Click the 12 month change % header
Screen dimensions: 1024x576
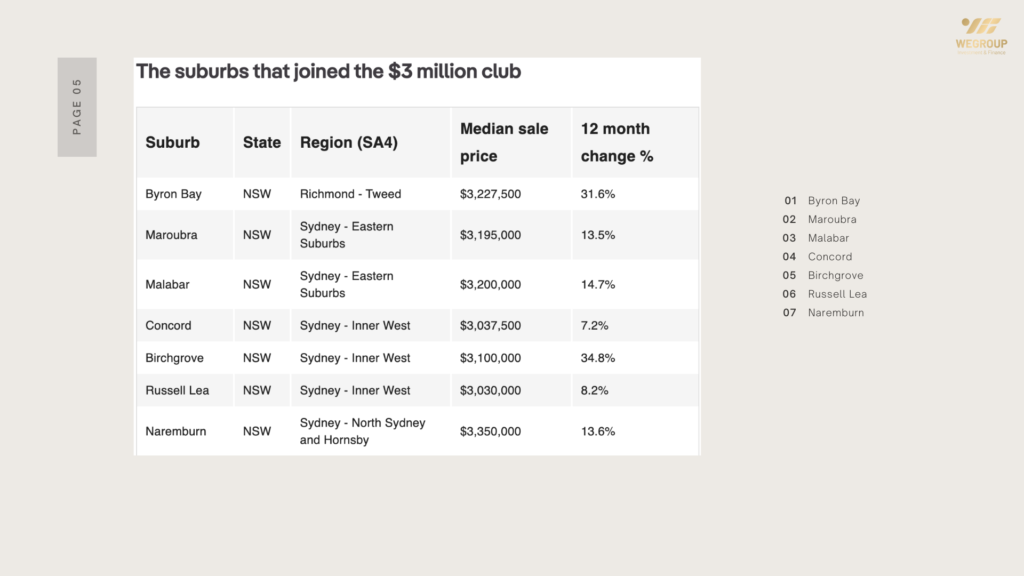click(x=616, y=142)
